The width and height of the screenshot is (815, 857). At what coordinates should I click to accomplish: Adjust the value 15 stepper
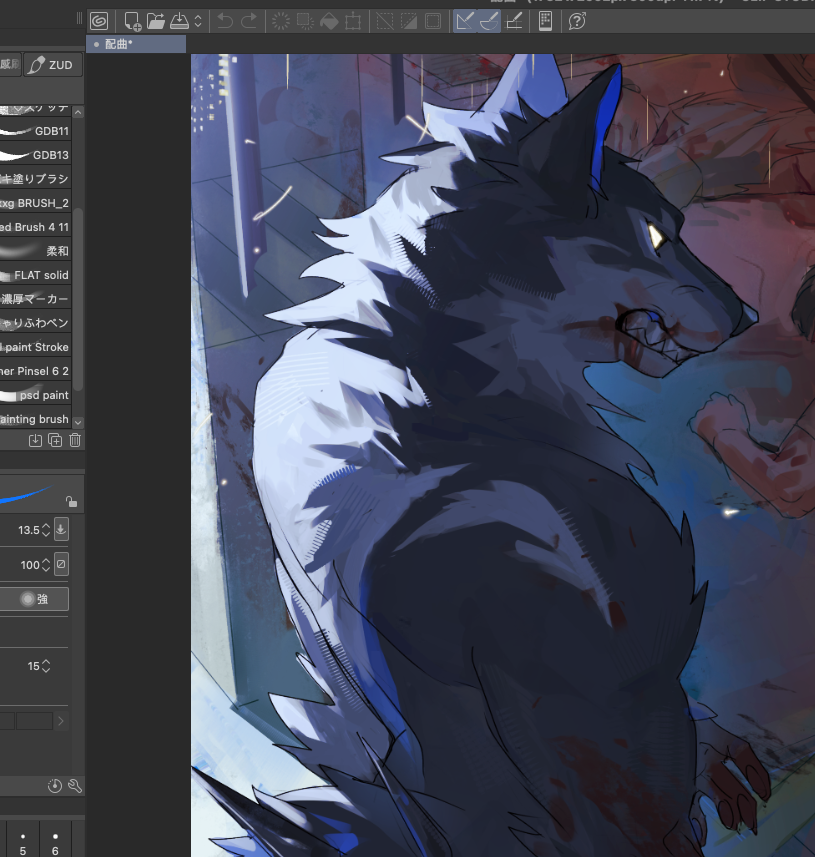(x=46, y=666)
